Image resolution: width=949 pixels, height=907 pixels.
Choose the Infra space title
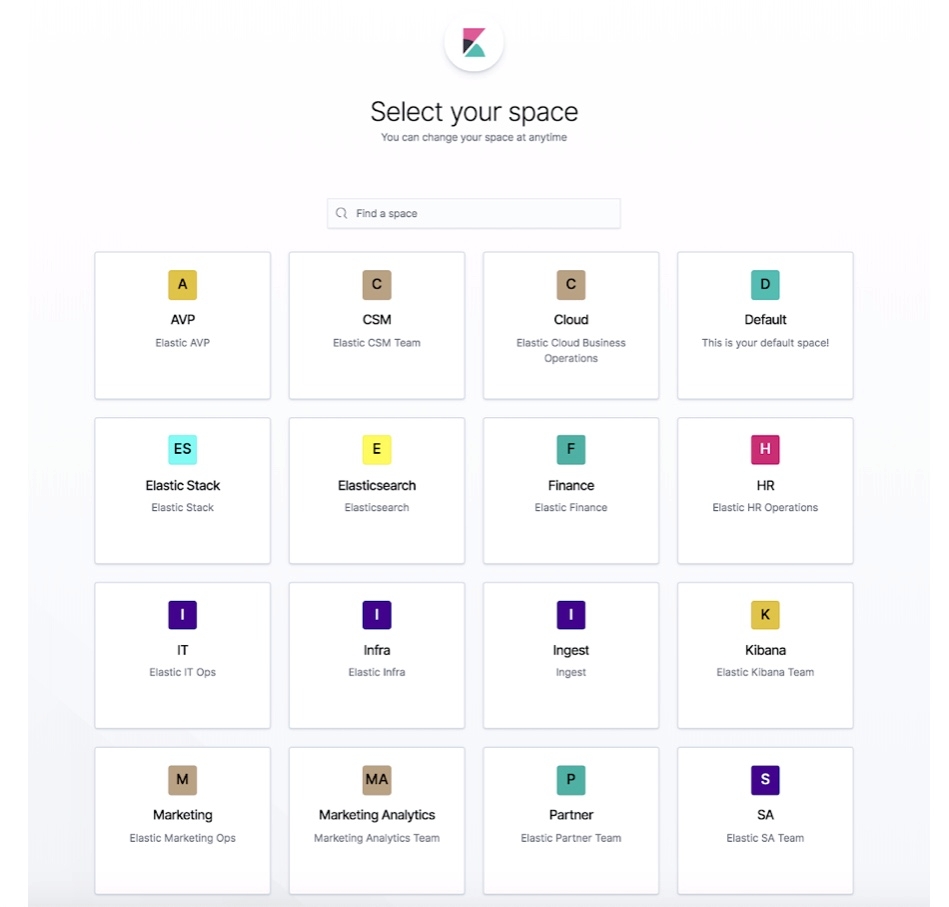coord(376,650)
